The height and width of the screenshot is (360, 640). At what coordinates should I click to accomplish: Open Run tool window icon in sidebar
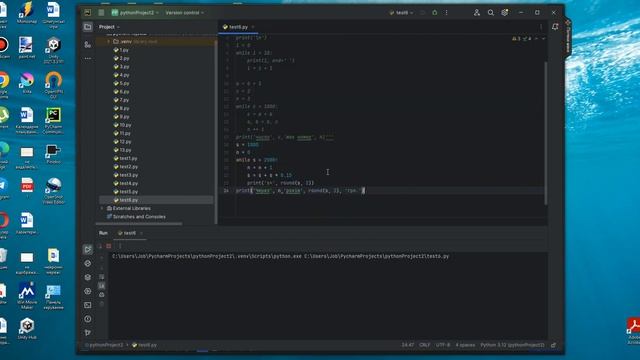(88, 249)
